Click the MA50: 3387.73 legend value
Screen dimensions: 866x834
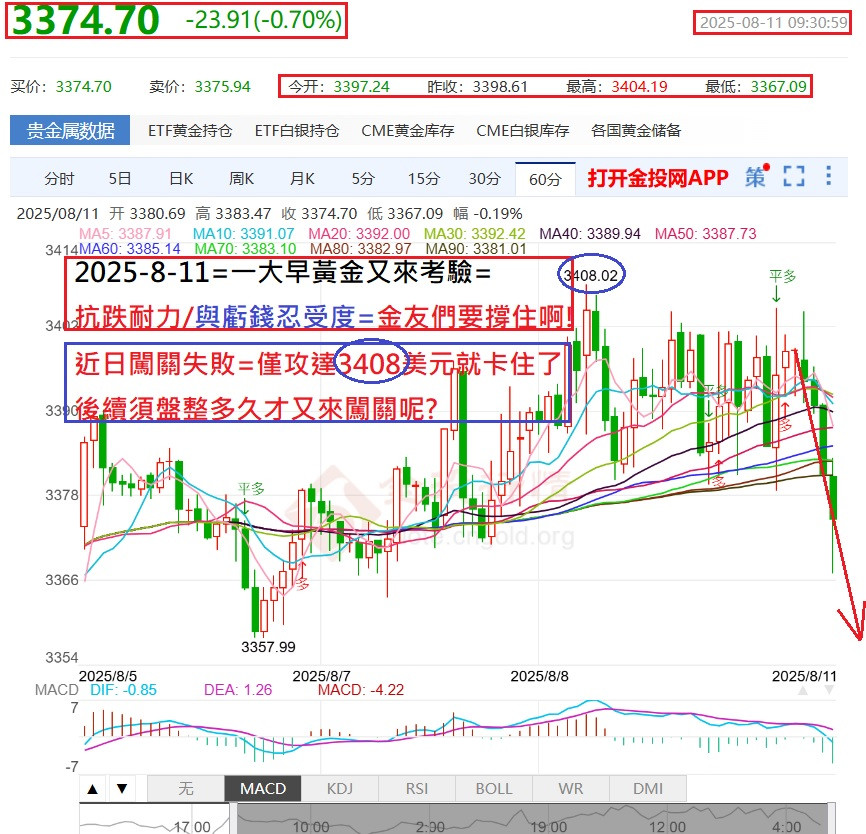point(705,234)
